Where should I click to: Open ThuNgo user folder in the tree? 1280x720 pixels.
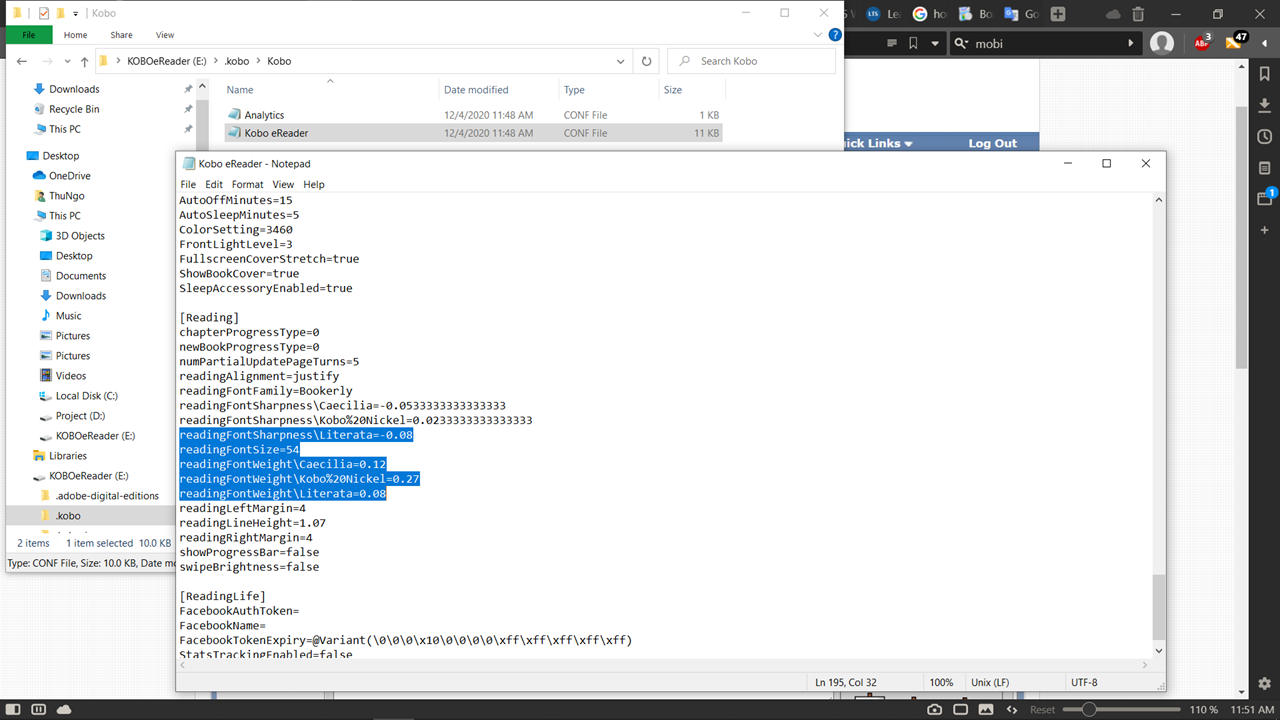66,196
